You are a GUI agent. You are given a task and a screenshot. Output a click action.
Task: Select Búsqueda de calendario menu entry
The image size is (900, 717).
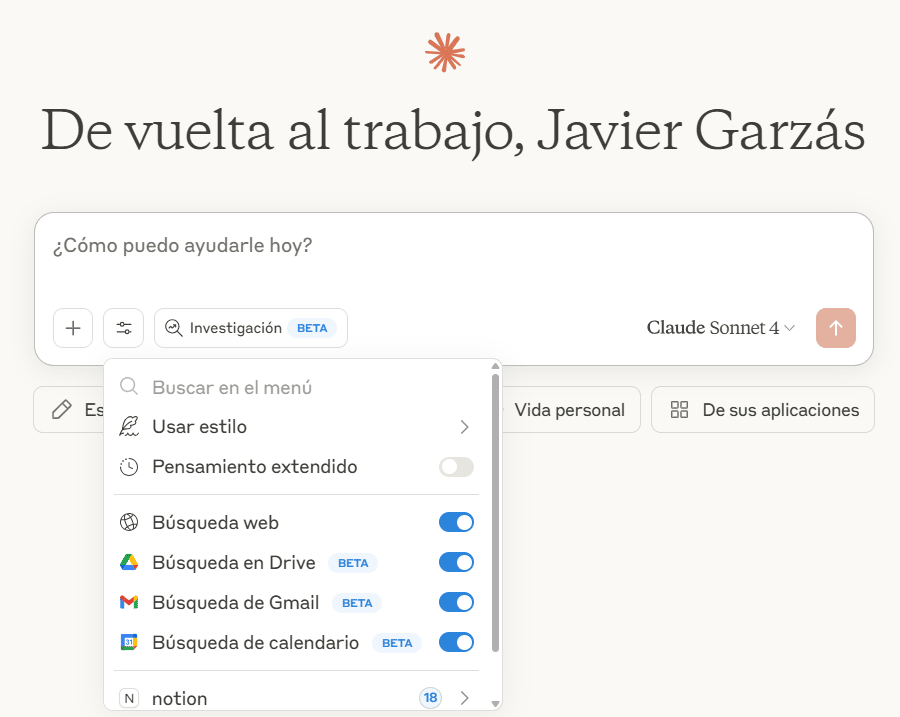click(x=255, y=643)
